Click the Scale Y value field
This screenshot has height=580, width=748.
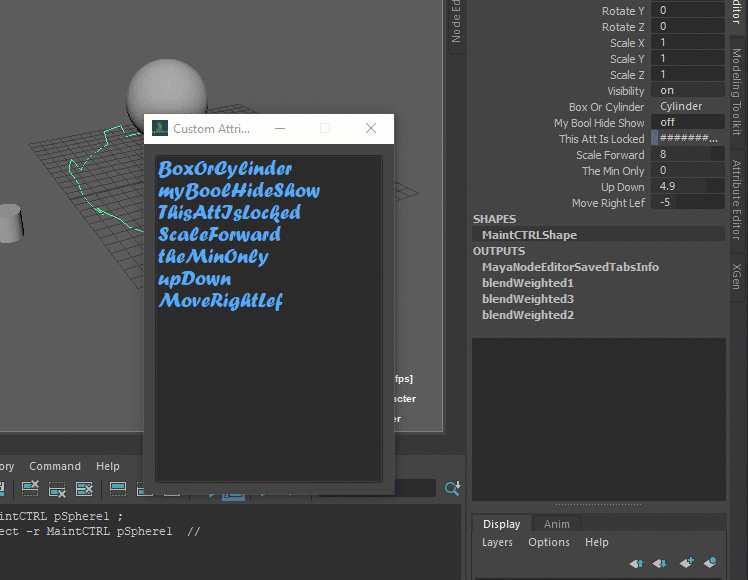[688, 58]
